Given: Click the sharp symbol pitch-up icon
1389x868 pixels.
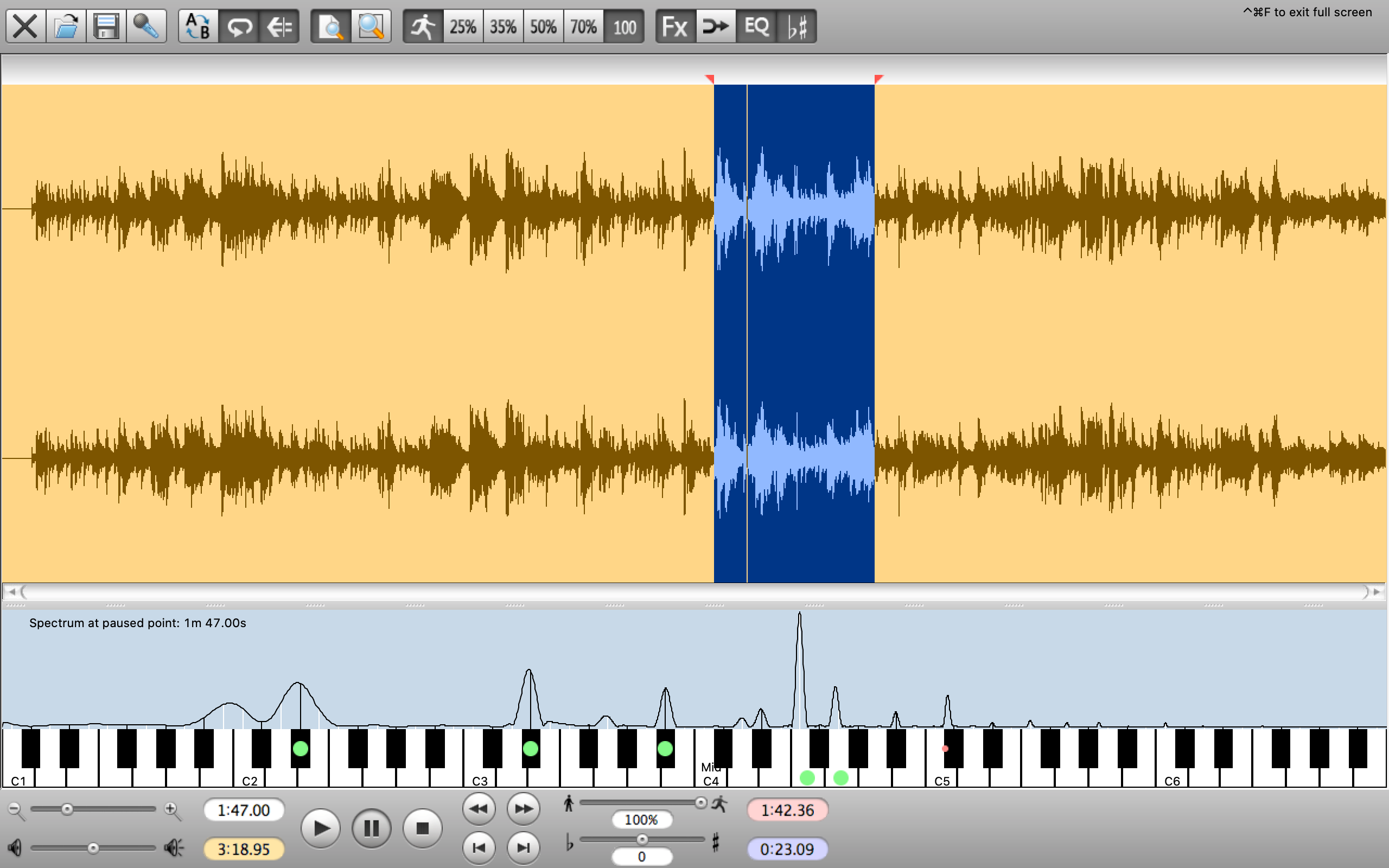Looking at the screenshot, I should pos(716,842).
